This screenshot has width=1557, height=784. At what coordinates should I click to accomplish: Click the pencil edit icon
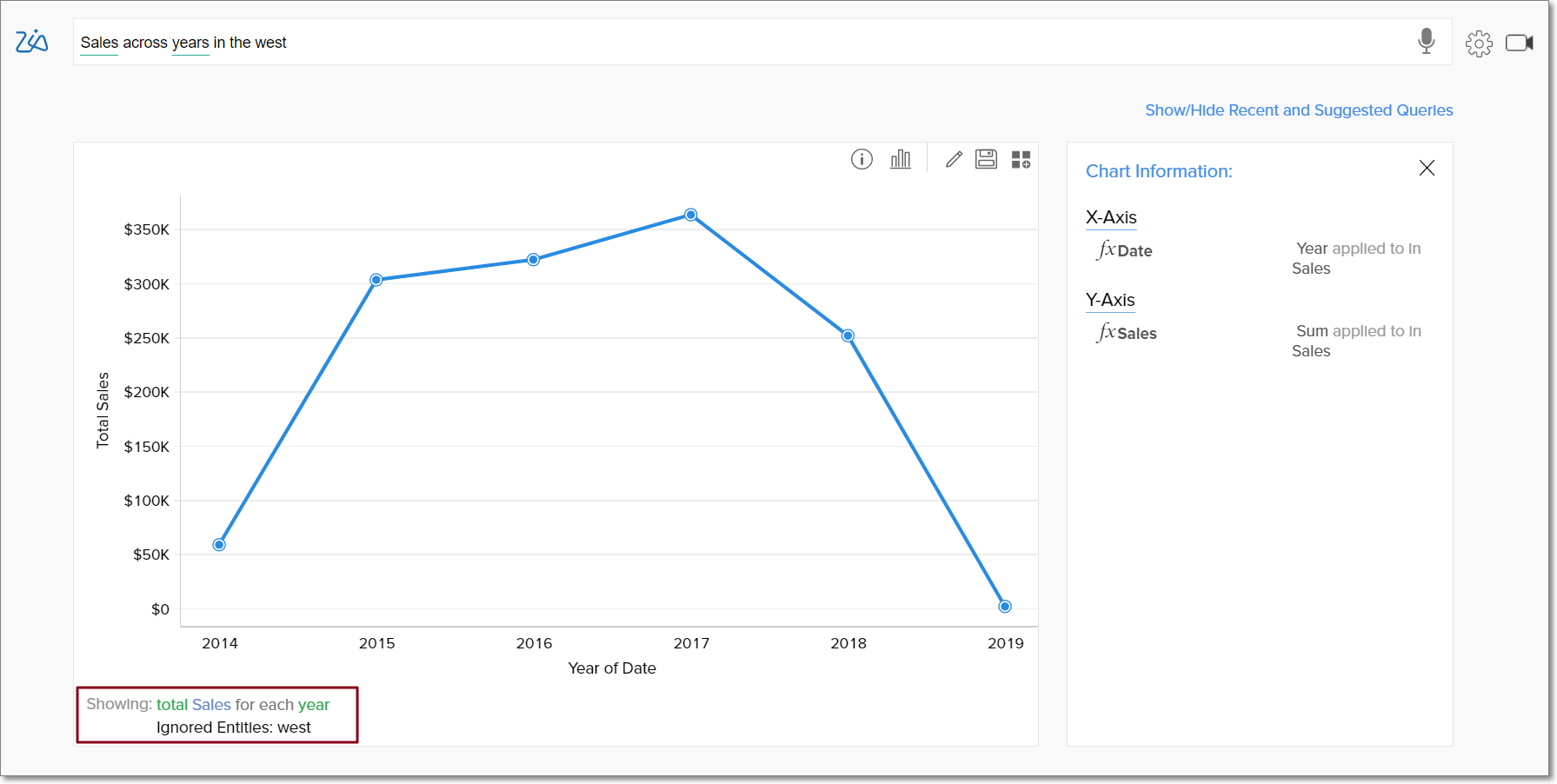[954, 159]
